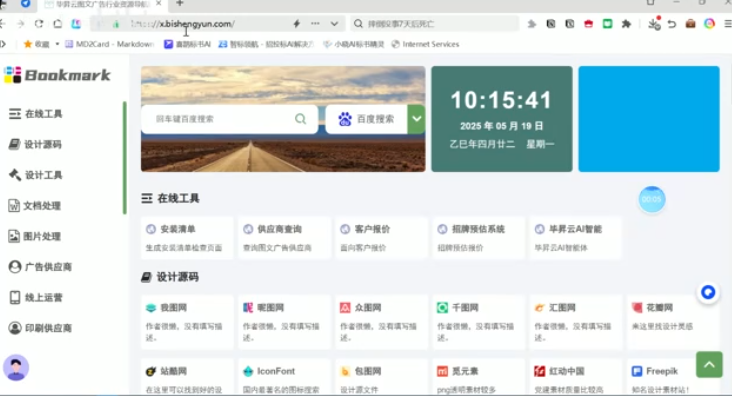Open the star 收藏 bookmarks button
The image size is (732, 396).
click(36, 44)
